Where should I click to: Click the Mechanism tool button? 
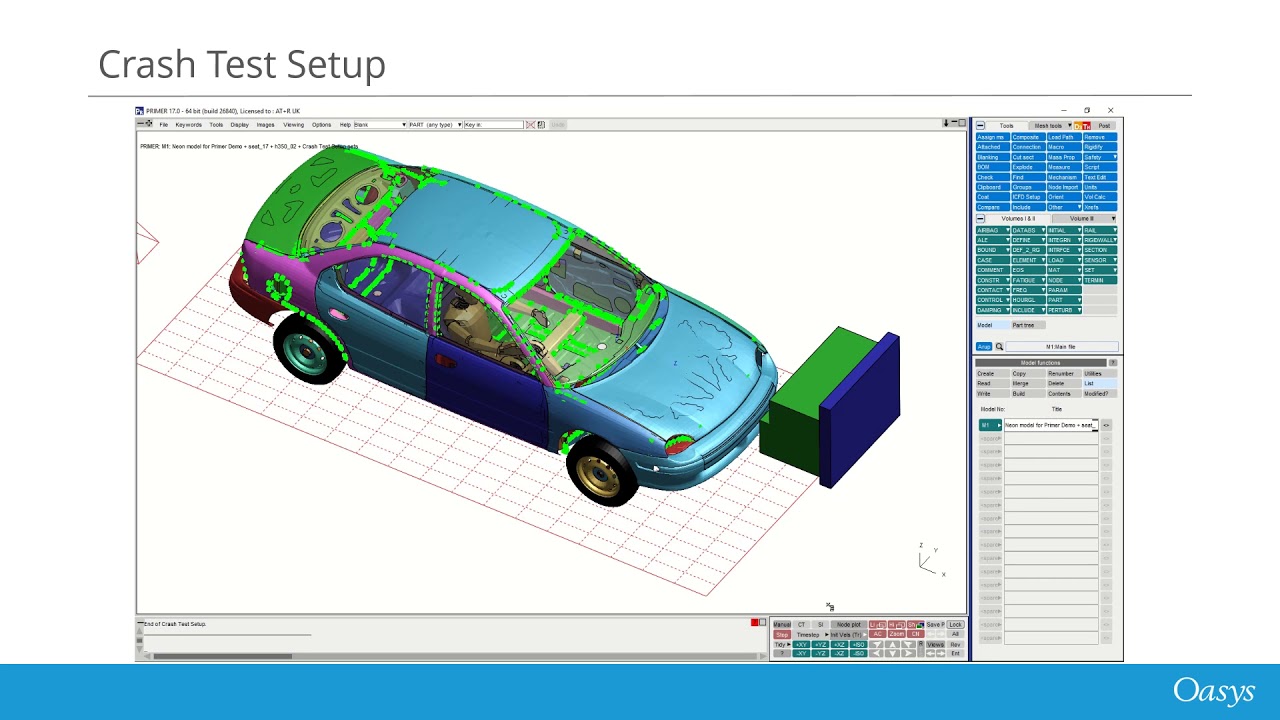point(1064,177)
